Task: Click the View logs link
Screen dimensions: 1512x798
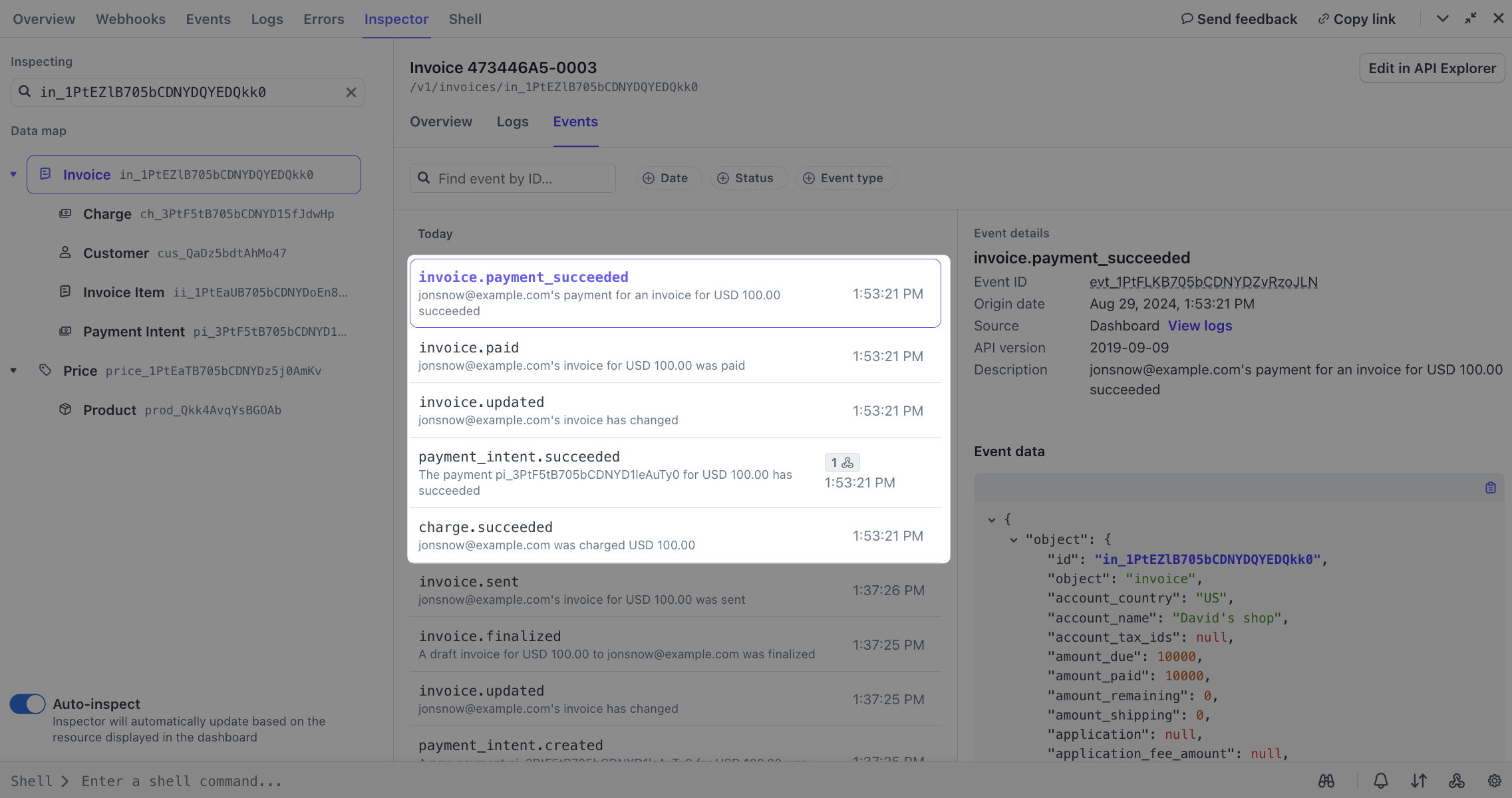Action: coord(1200,326)
